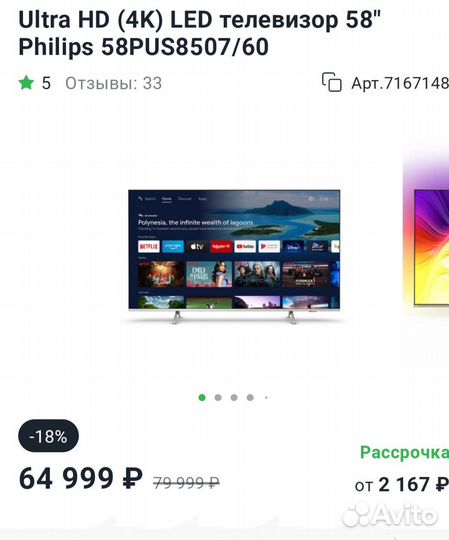Click the Арт. article number text
The image size is (449, 540).
coord(400,83)
